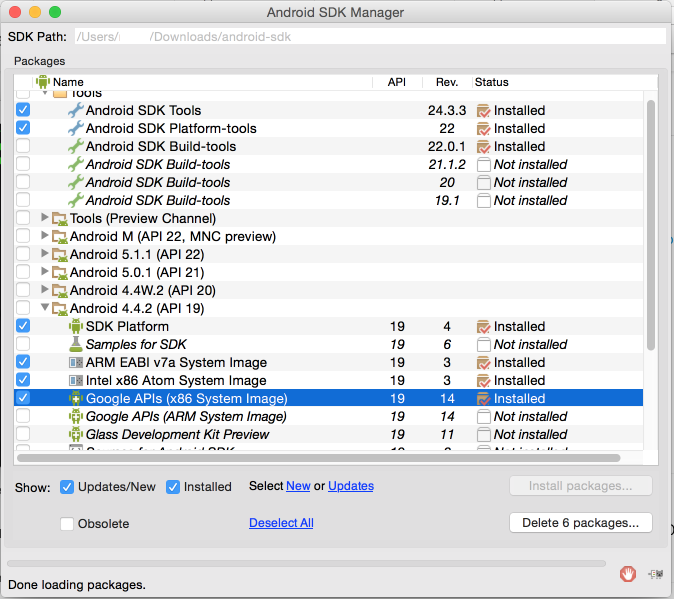Click the flask icon of Samples for SDK
The height and width of the screenshot is (599, 674).
coord(76,344)
